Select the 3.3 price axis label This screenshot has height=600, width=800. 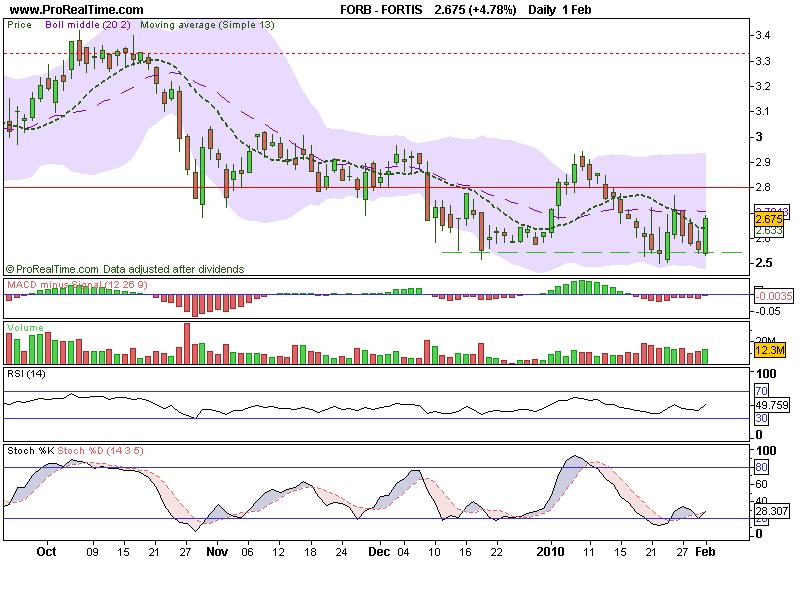coord(763,61)
